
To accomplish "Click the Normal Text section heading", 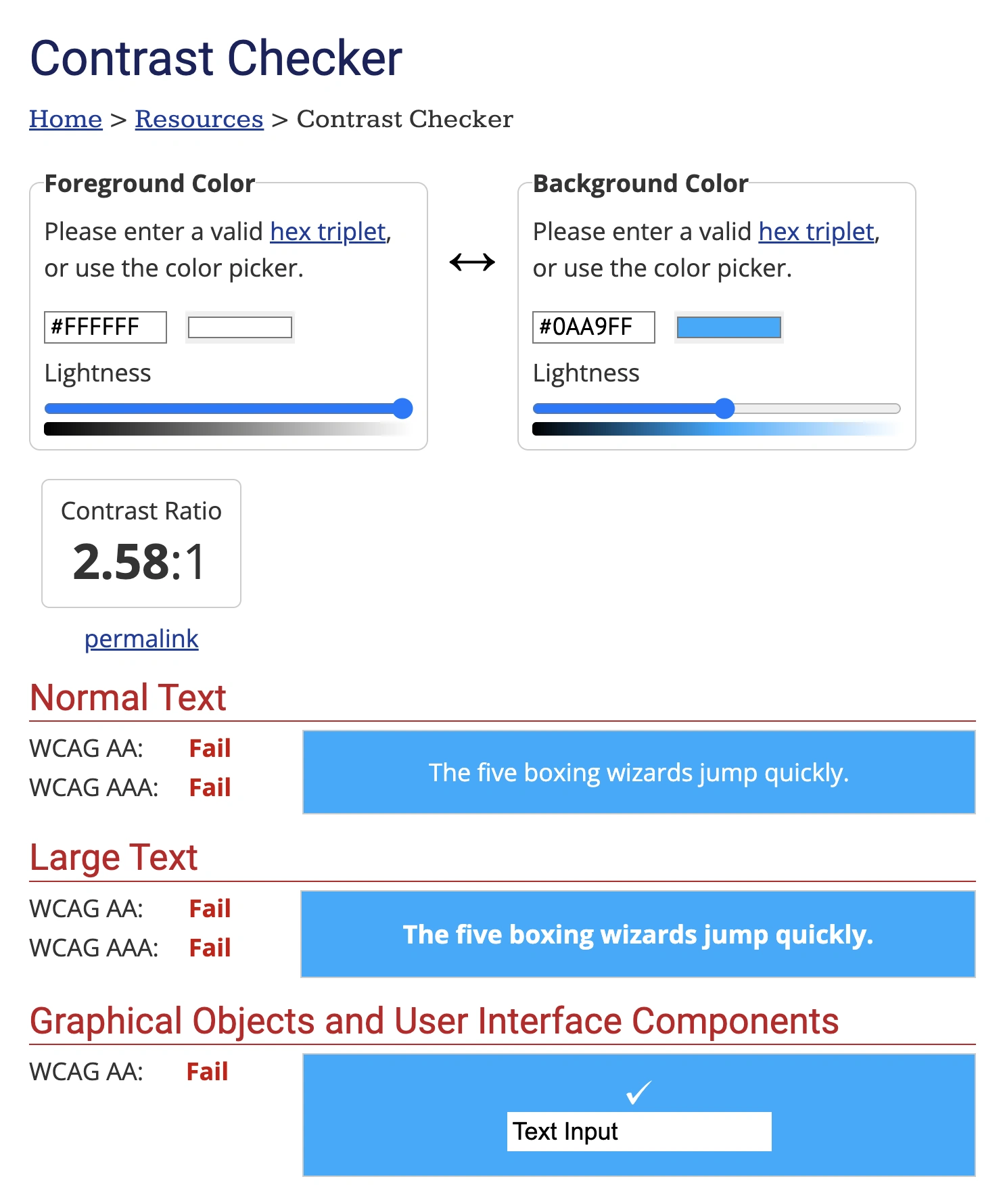I will coord(127,697).
